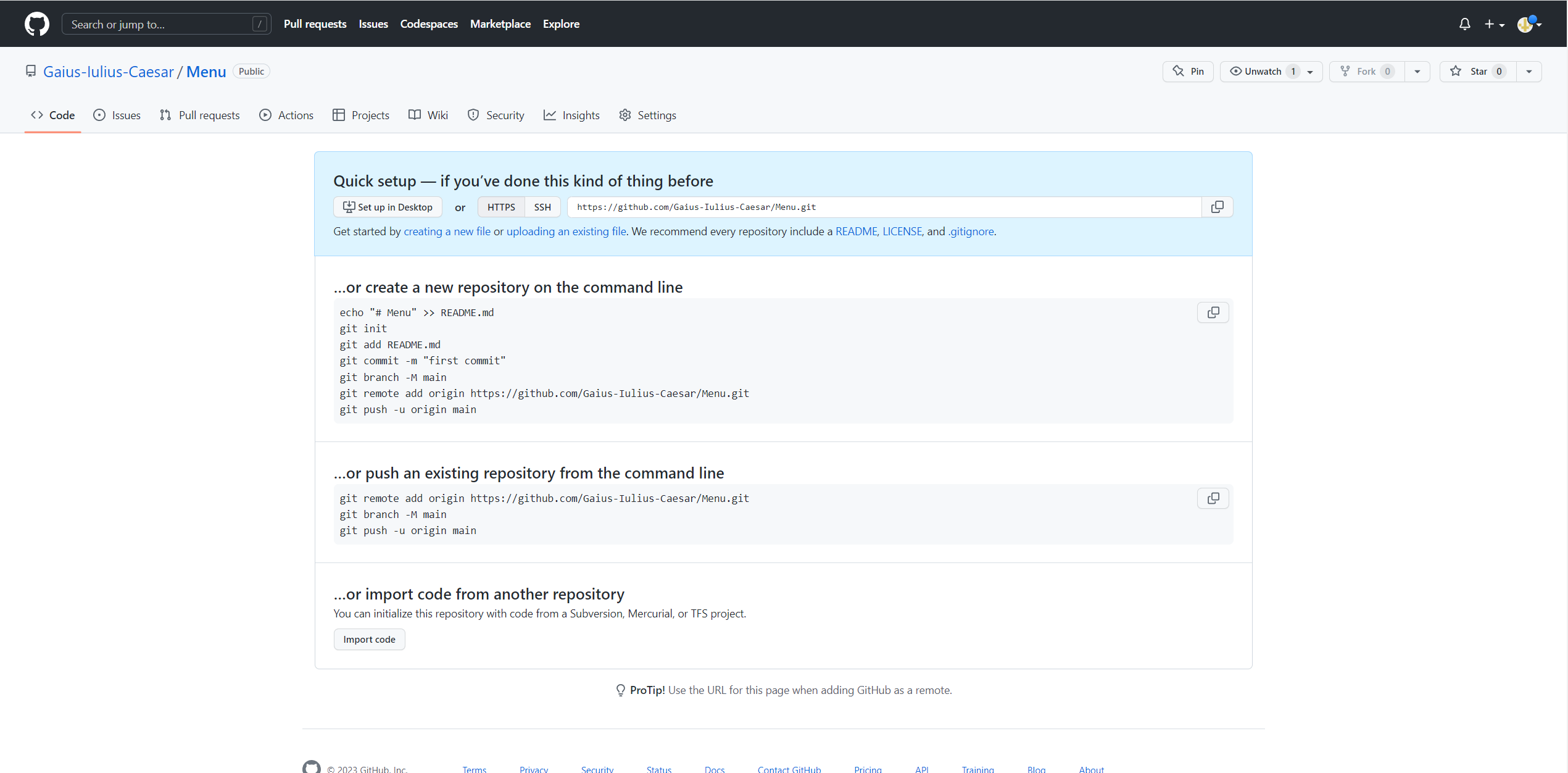Open the repository Settings tab
The height and width of the screenshot is (773, 1568).
click(647, 115)
